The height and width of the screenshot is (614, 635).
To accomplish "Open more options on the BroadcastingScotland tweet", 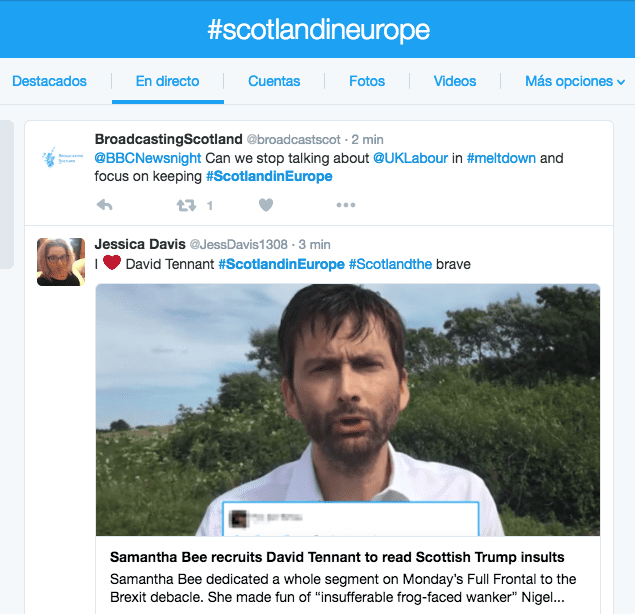I will click(x=346, y=205).
